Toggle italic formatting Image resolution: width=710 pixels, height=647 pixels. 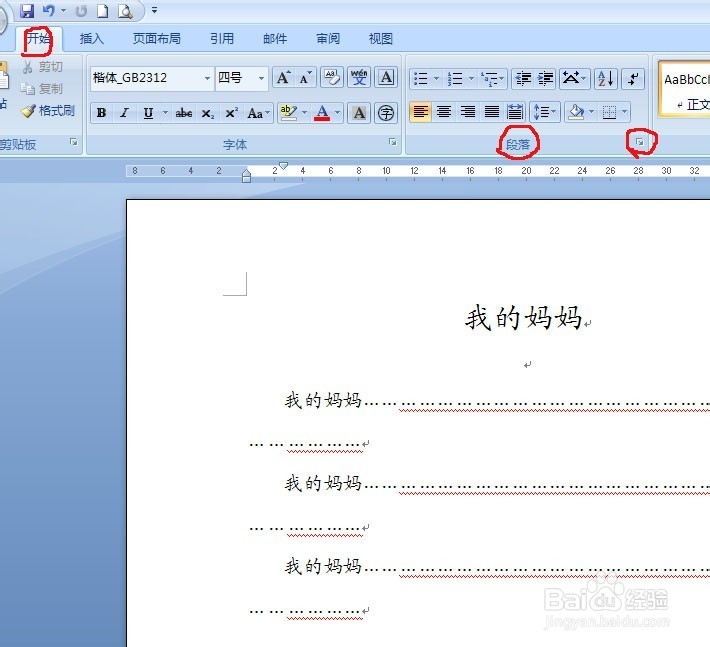pyautogui.click(x=124, y=113)
